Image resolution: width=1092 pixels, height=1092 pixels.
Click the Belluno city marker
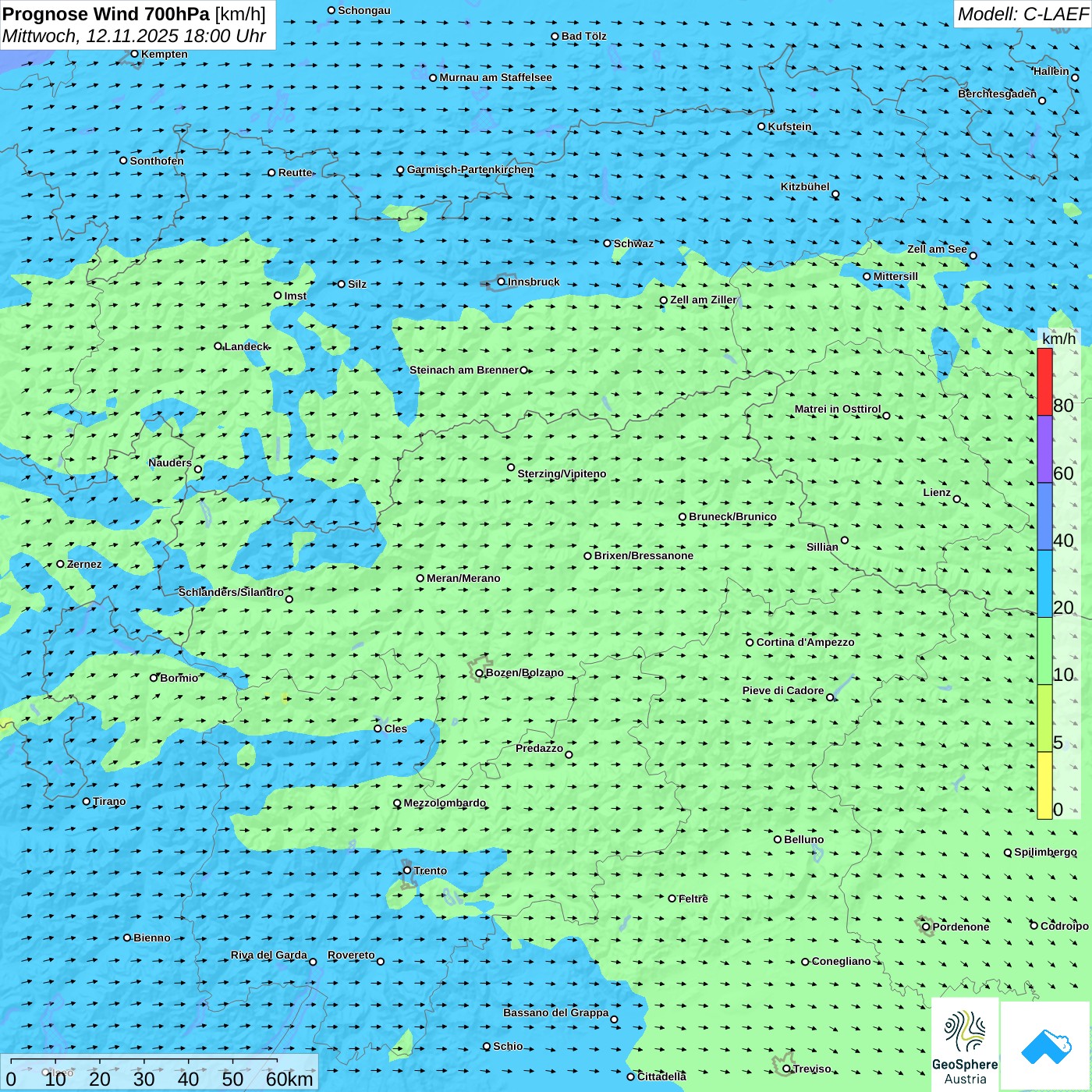778,839
